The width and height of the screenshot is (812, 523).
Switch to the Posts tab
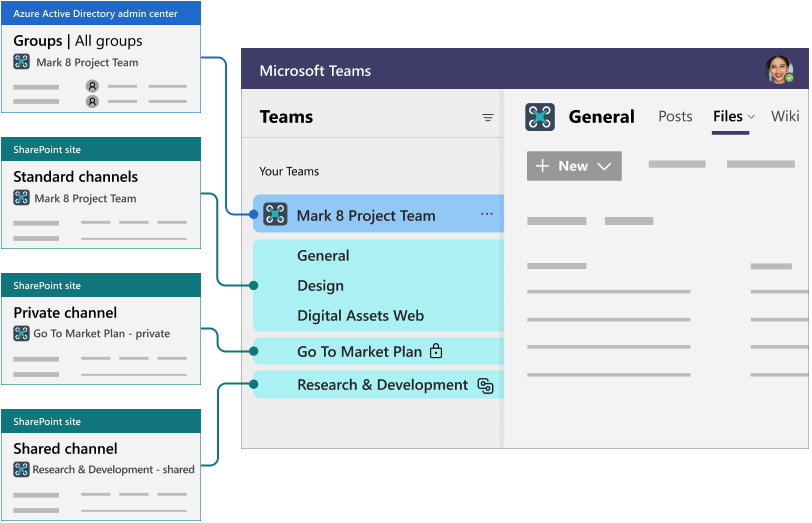click(x=675, y=117)
